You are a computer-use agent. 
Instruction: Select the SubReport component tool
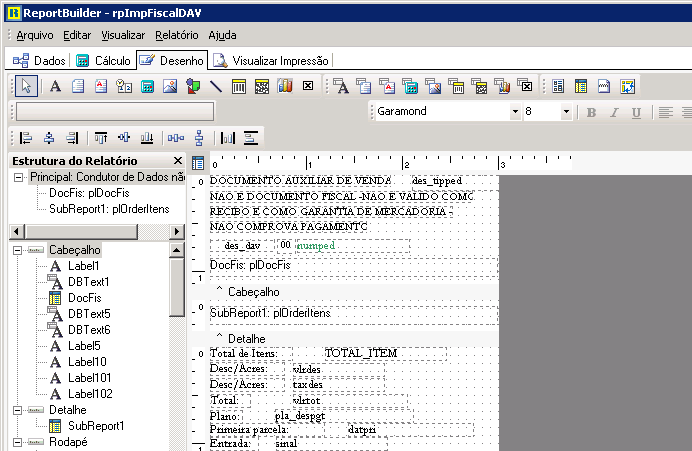point(581,86)
